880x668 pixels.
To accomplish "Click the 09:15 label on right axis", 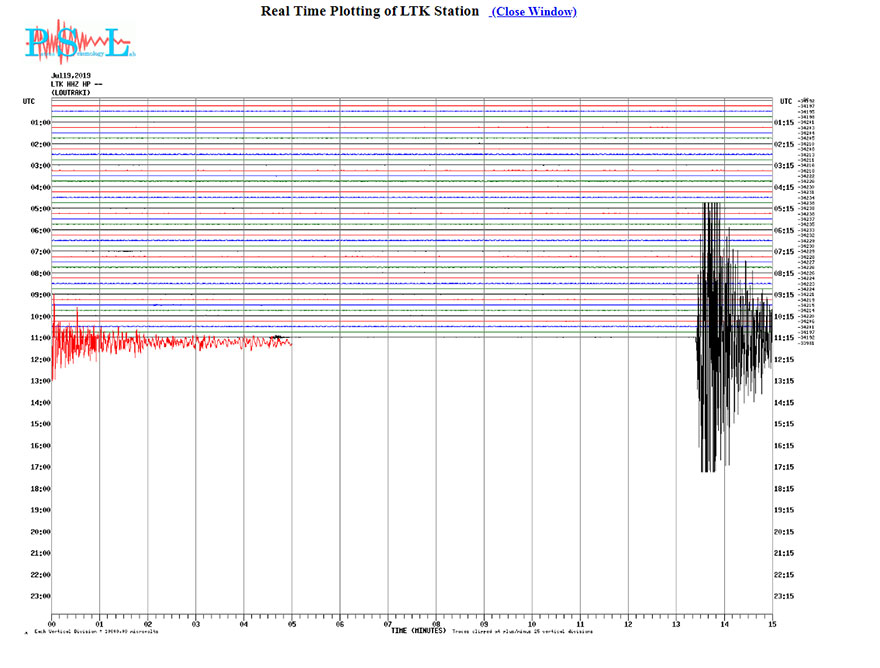I will (786, 295).
